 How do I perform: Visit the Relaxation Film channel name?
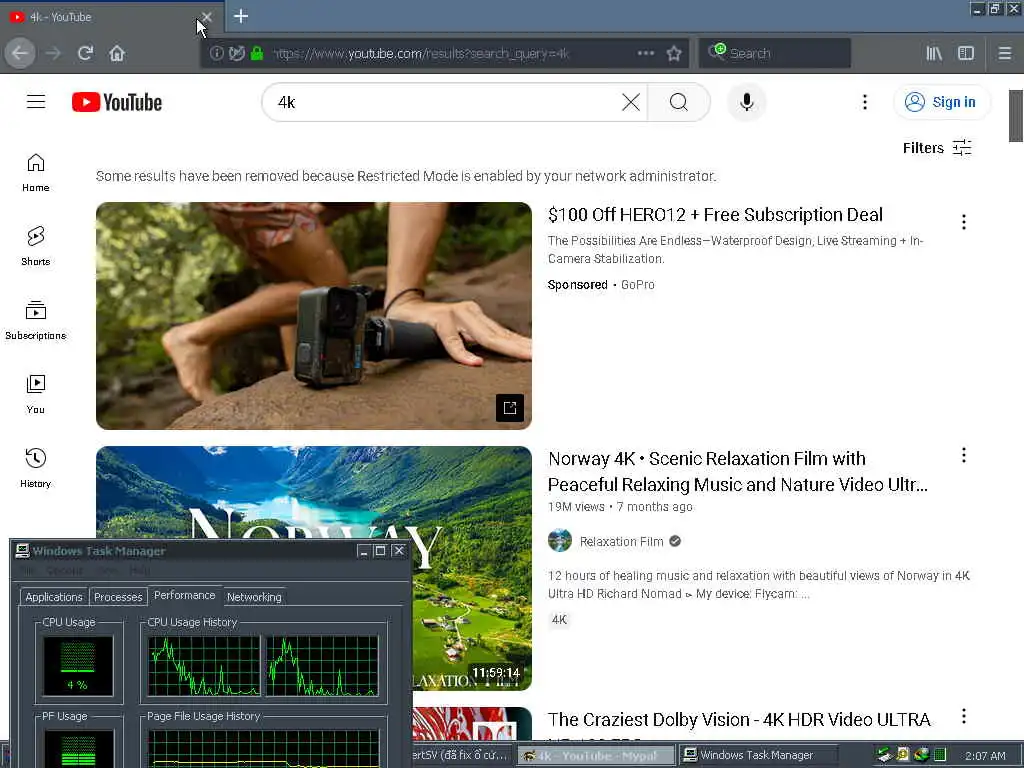click(x=622, y=541)
